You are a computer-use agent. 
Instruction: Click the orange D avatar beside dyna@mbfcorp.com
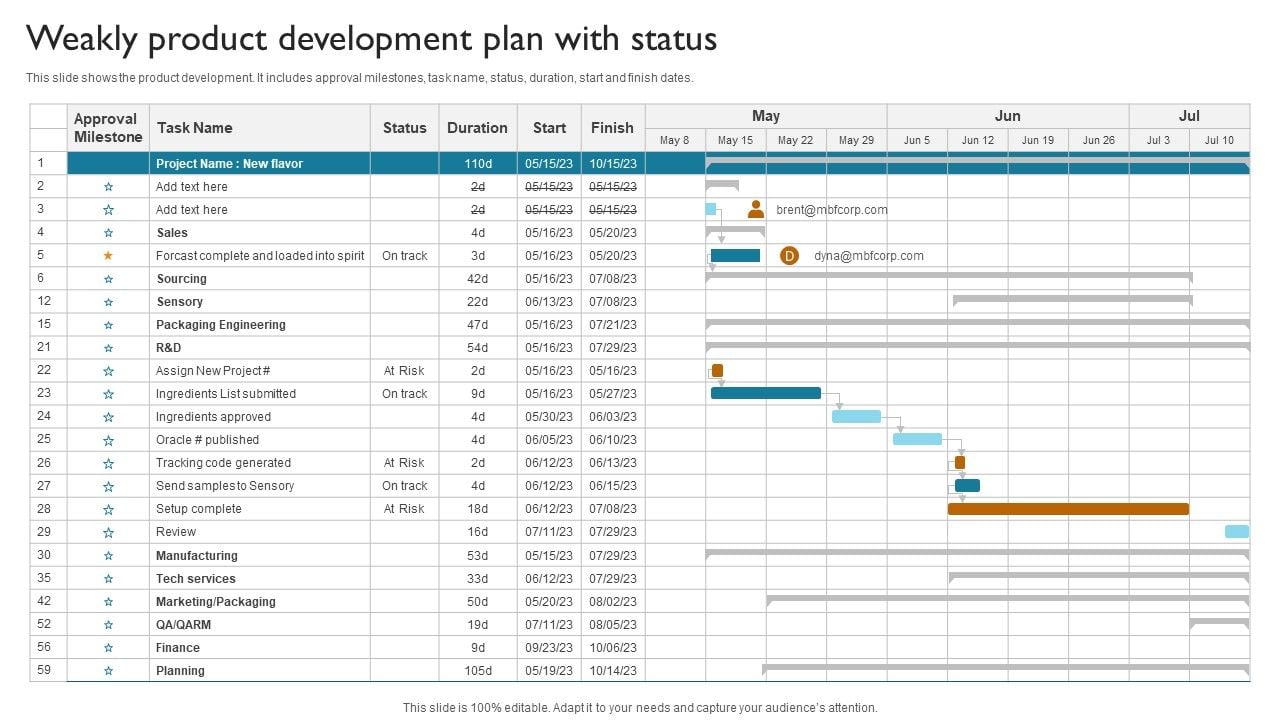(789, 256)
